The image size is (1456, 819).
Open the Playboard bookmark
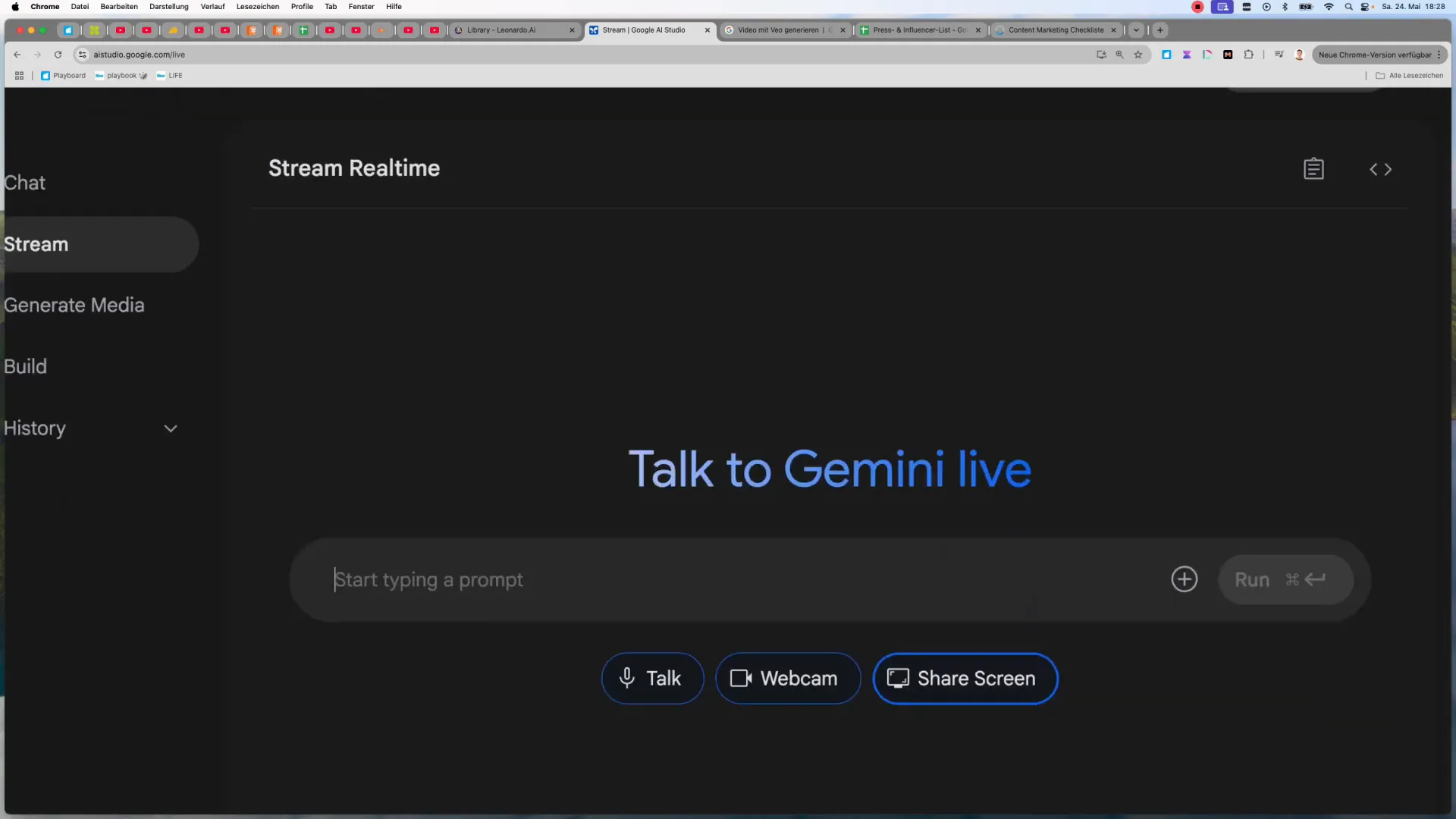click(63, 76)
